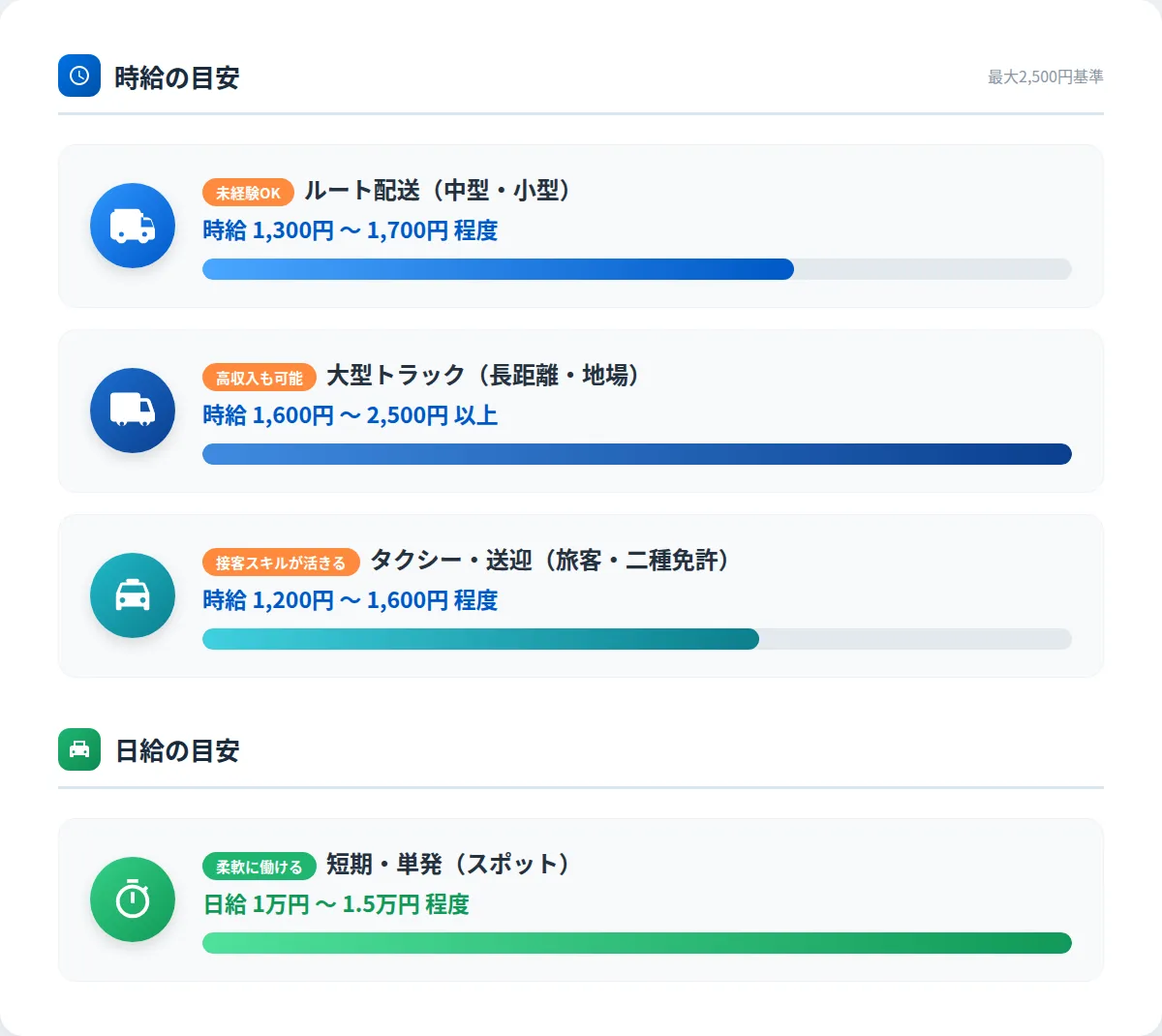
Task: Click the large truck icon for 大型トラック
Action: pos(133,411)
